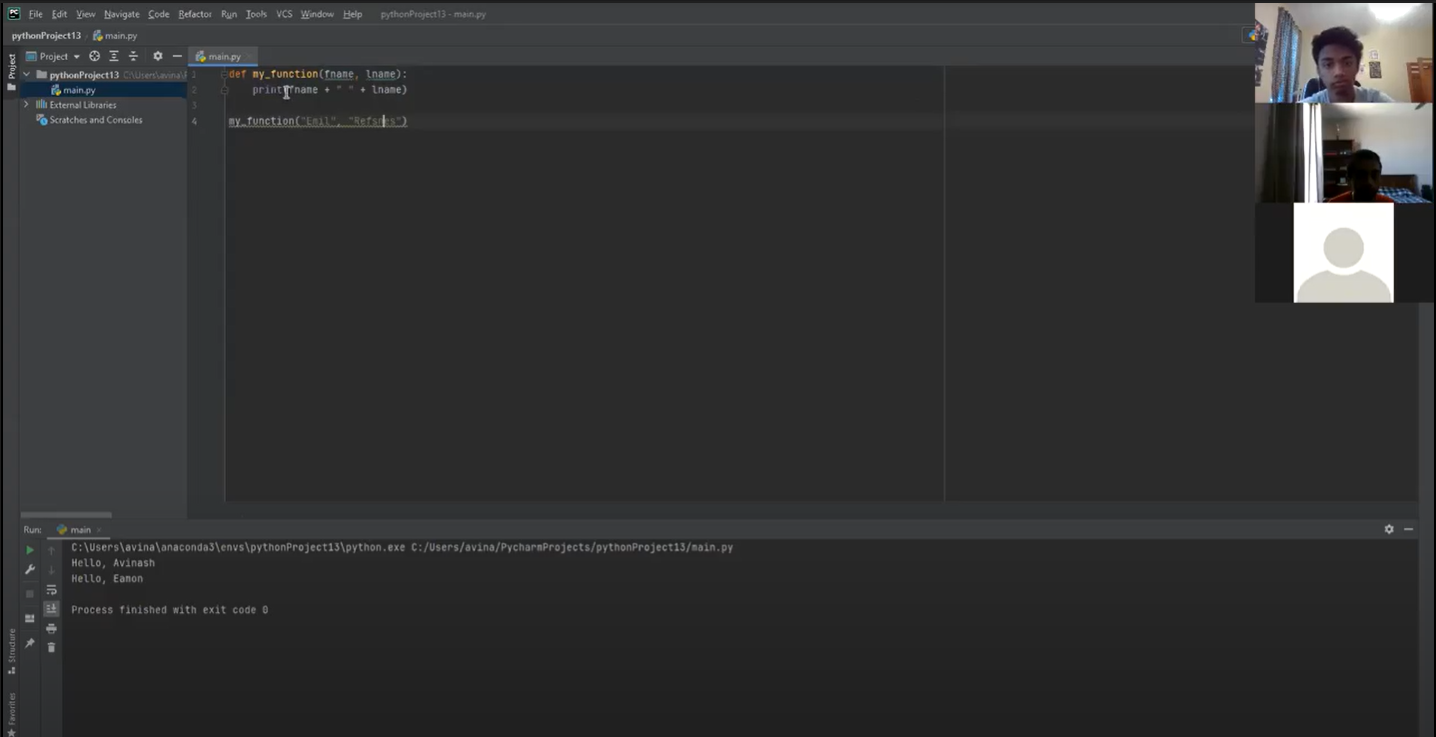
Task: Collapse the pythonProject13 folder node
Action: pos(27,75)
